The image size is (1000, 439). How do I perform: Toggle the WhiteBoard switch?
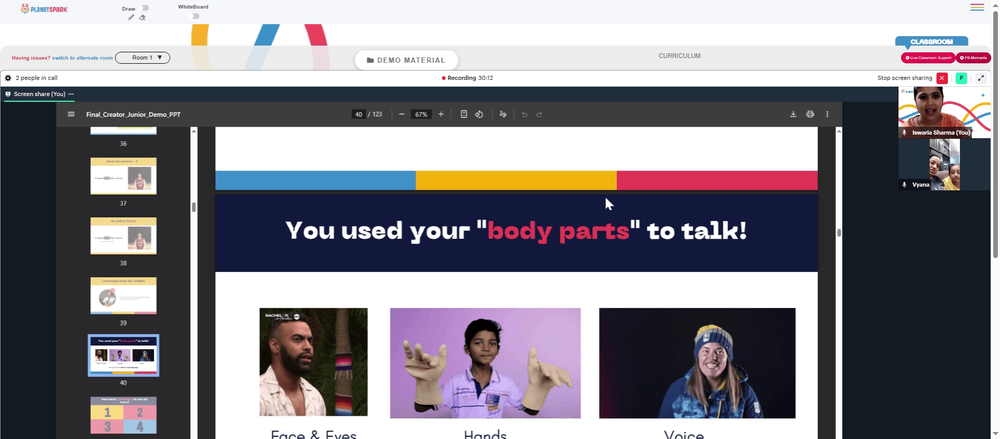click(x=195, y=16)
